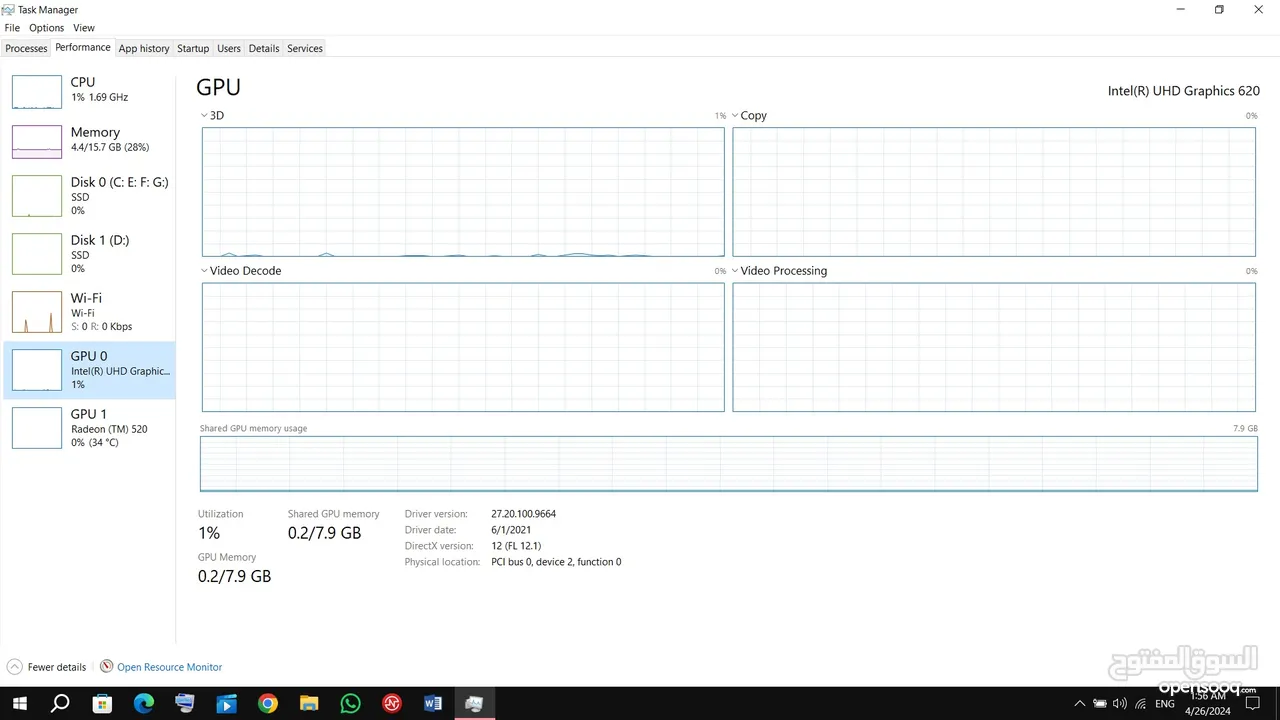Open the Copy engine graph dropdown
Image resolution: width=1280 pixels, height=720 pixels.
pyautogui.click(x=735, y=116)
